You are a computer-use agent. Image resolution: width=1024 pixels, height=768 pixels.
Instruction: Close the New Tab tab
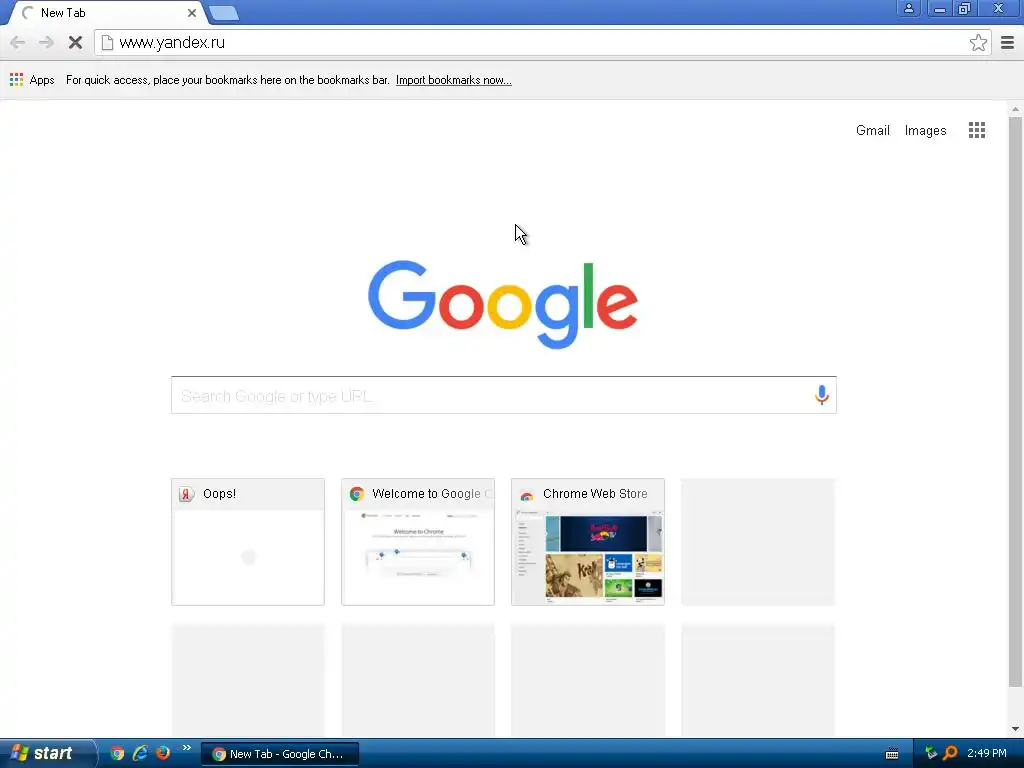(191, 13)
